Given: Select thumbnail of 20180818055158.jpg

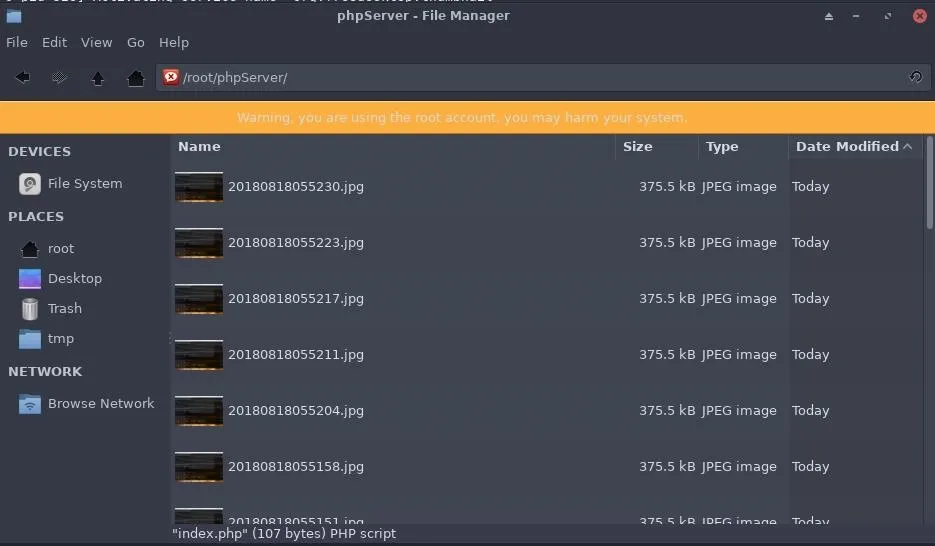Looking at the screenshot, I should coord(199,467).
